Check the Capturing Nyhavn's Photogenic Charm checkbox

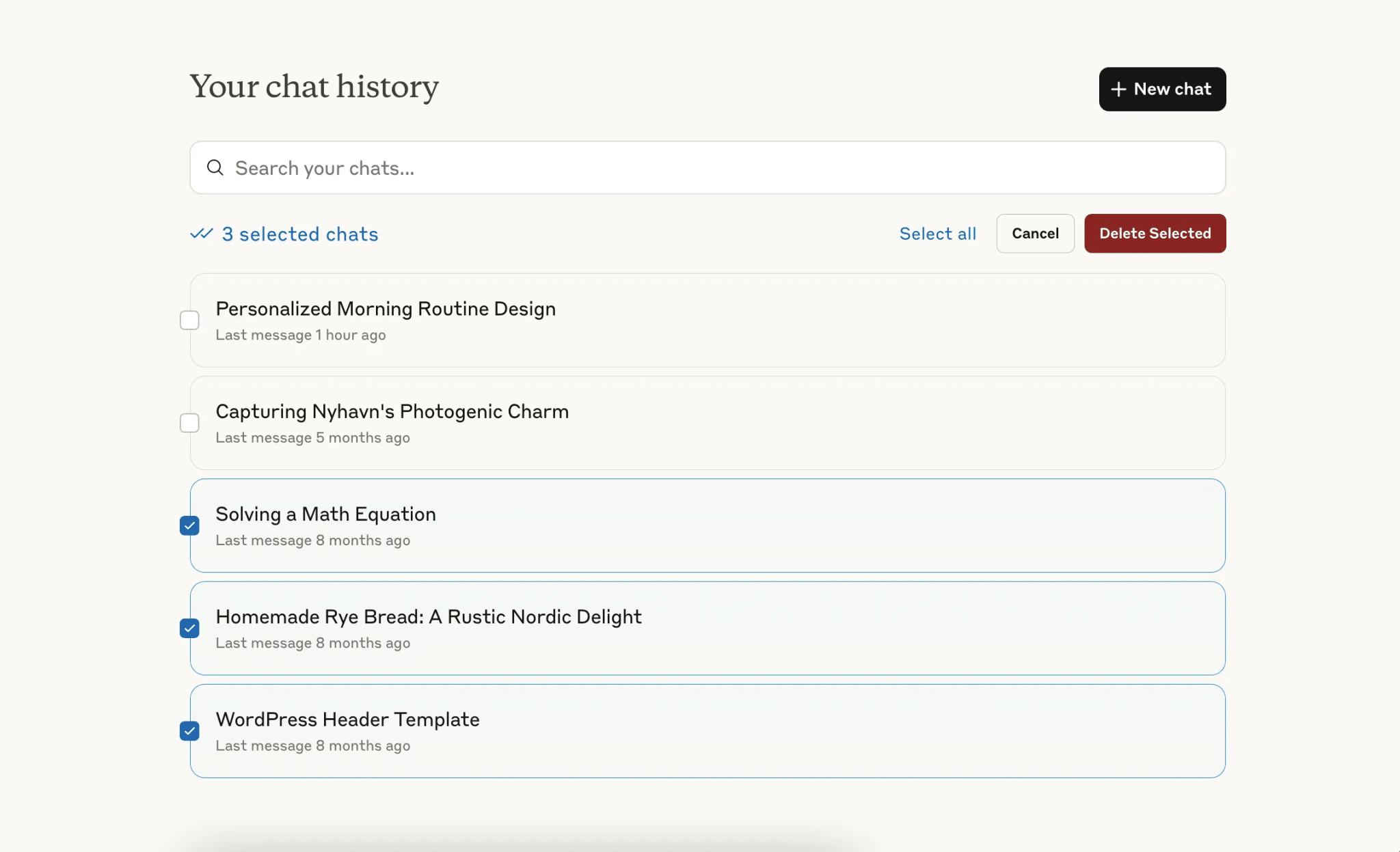point(189,423)
